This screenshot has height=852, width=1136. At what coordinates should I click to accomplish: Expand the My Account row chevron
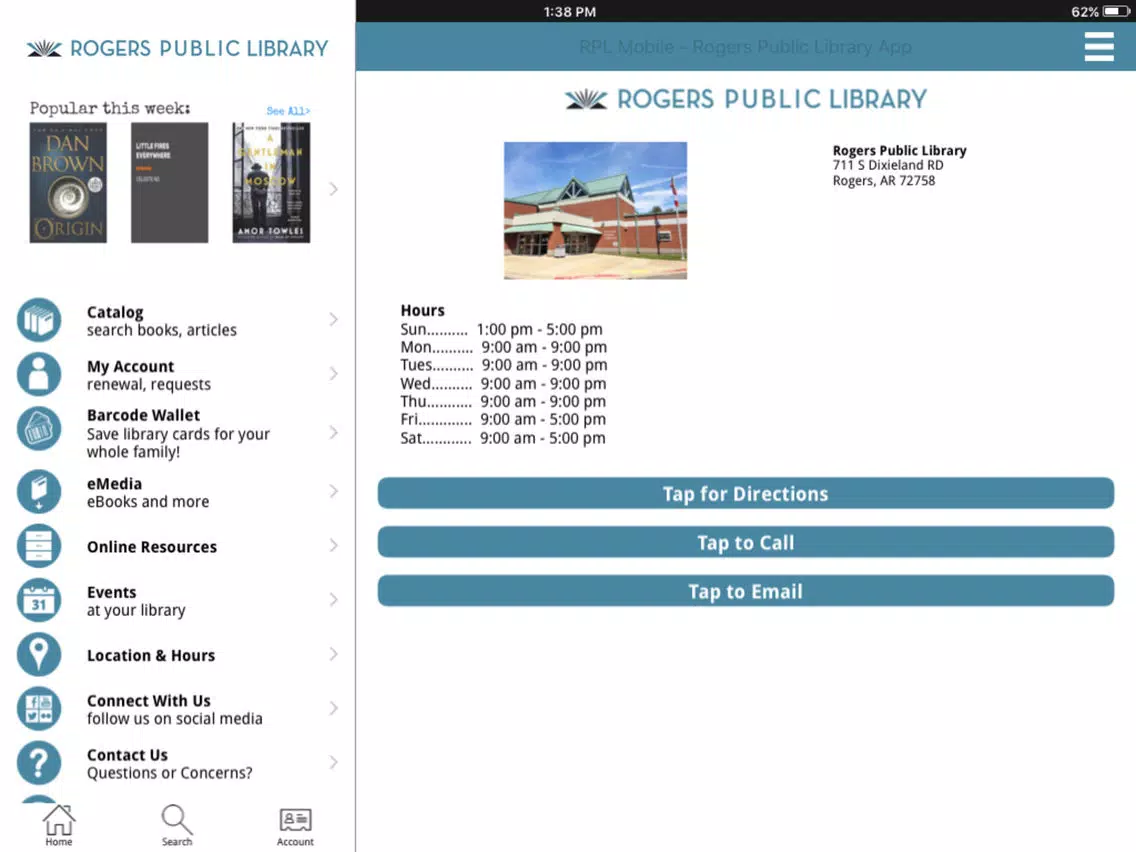pos(333,374)
